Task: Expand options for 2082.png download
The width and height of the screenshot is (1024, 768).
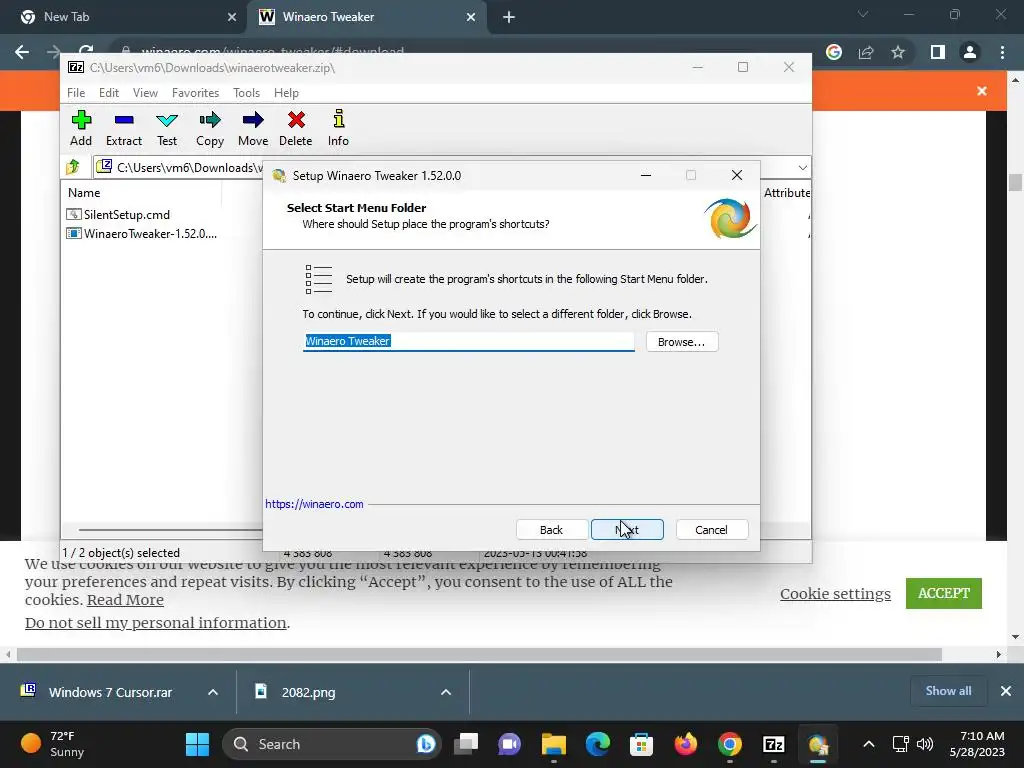Action: point(446,692)
